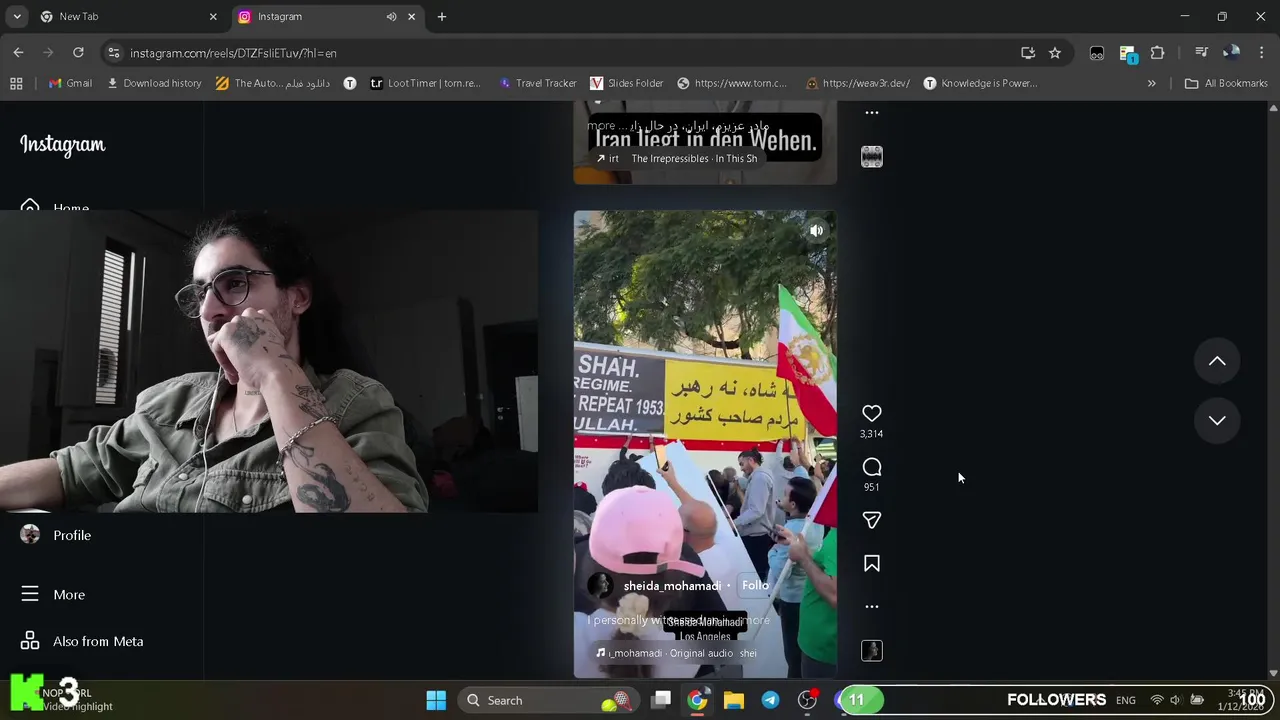Open Telegram from the taskbar
This screenshot has height=720, width=1280.
point(770,700)
